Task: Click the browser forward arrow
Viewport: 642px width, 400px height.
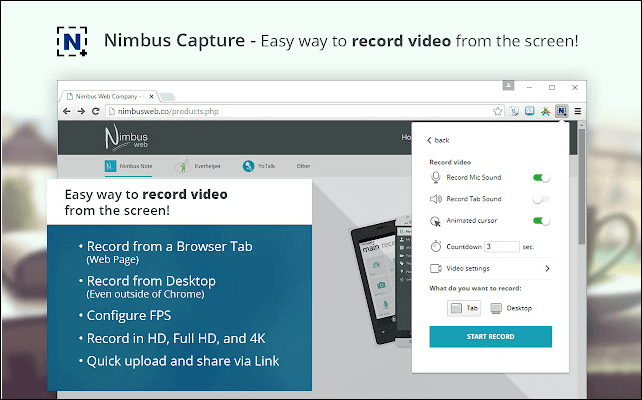Action: click(81, 111)
